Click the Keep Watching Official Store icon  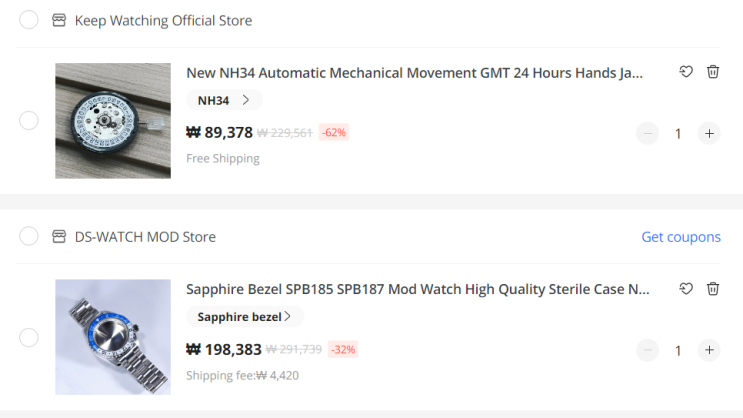point(59,20)
